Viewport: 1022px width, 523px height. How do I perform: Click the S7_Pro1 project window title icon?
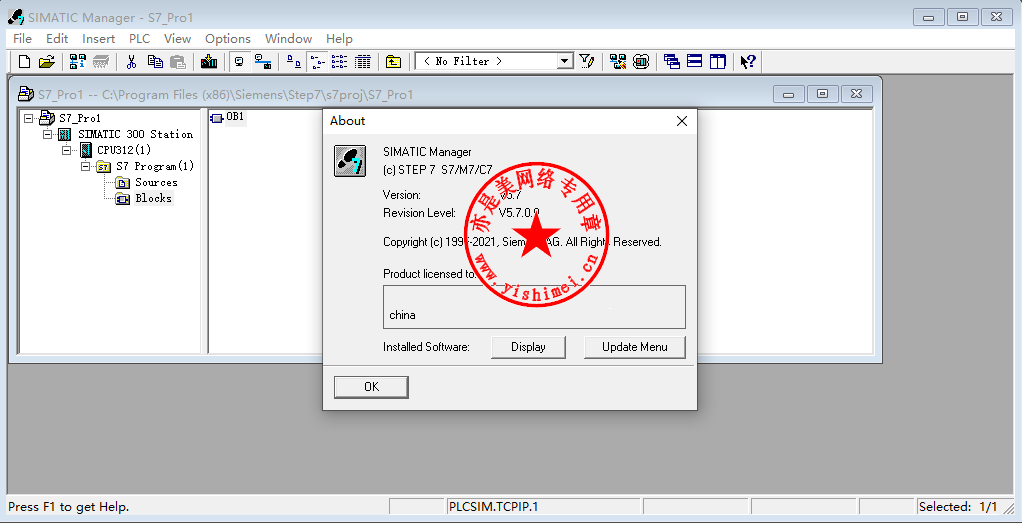(26, 94)
